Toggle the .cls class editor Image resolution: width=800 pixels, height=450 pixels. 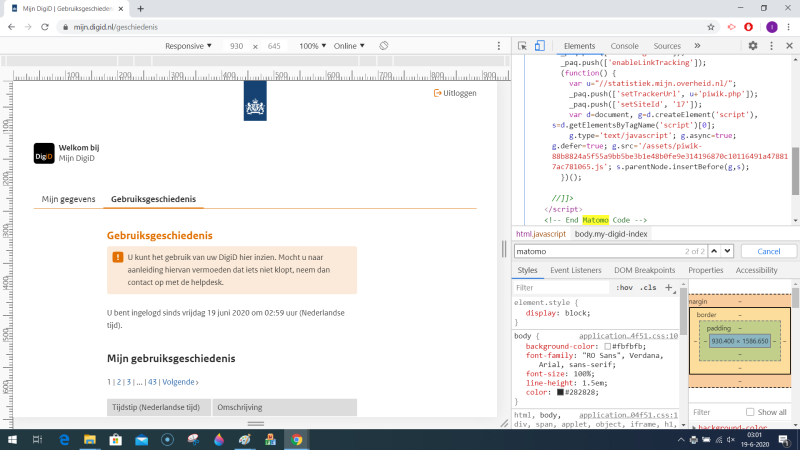pos(648,287)
